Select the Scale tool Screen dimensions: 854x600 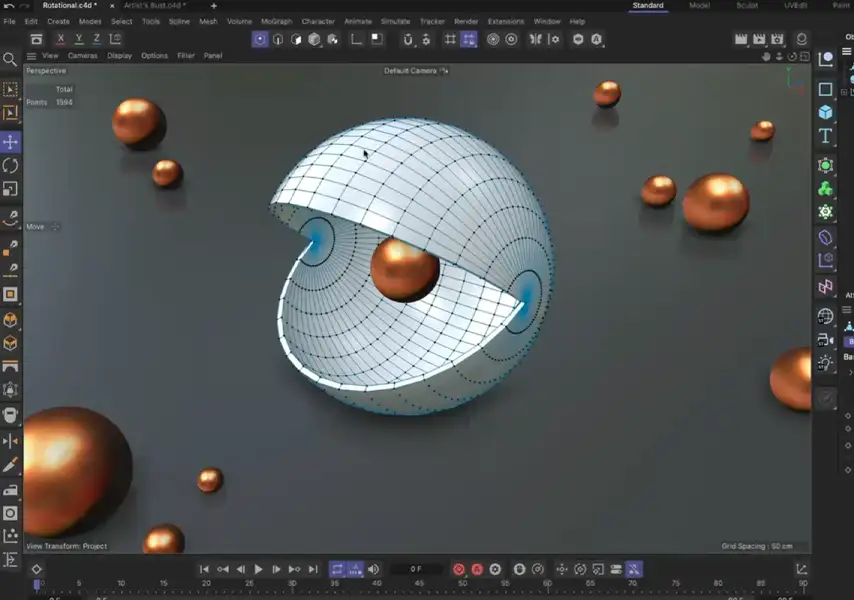[10, 190]
